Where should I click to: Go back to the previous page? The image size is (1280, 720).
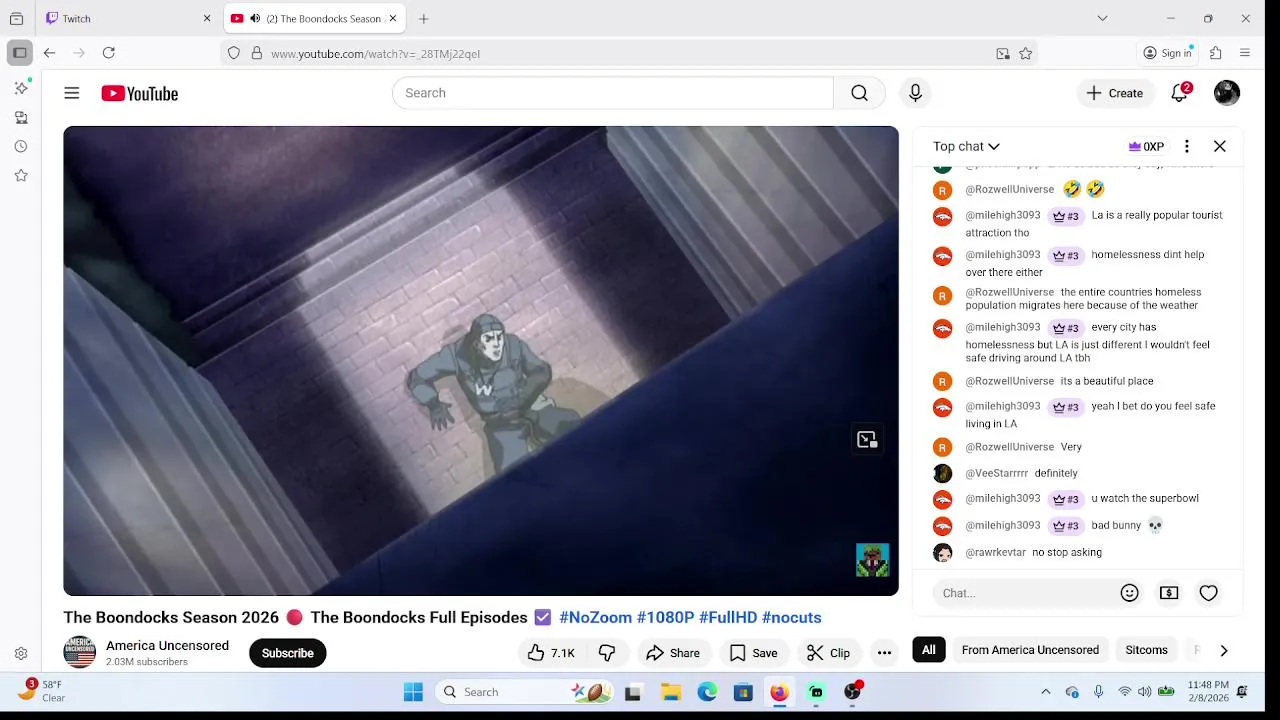pyautogui.click(x=49, y=53)
